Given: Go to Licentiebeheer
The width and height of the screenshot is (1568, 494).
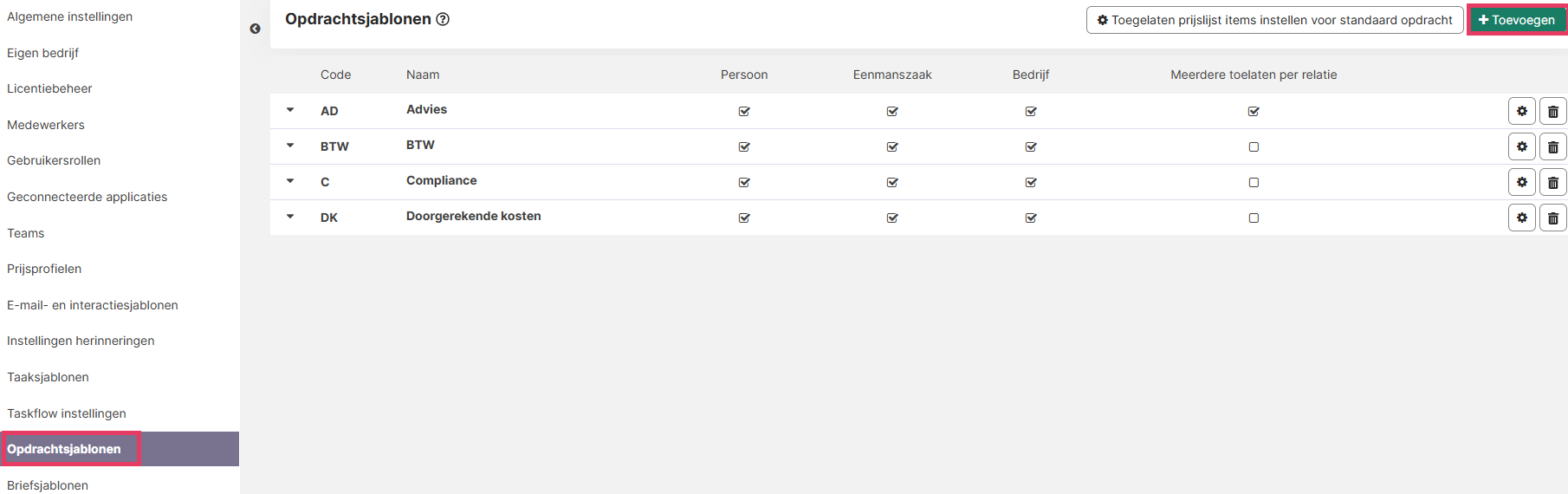Looking at the screenshot, I should pyautogui.click(x=49, y=88).
